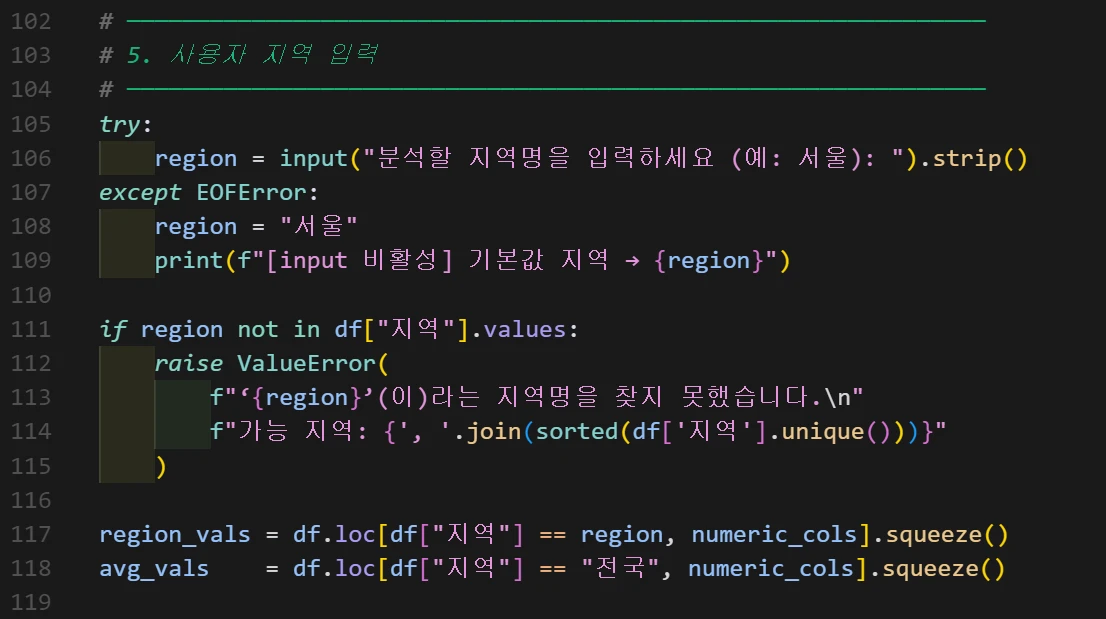Click 'numeric_cols' on line 118
Image resolution: width=1106 pixels, height=619 pixels.
click(x=771, y=569)
